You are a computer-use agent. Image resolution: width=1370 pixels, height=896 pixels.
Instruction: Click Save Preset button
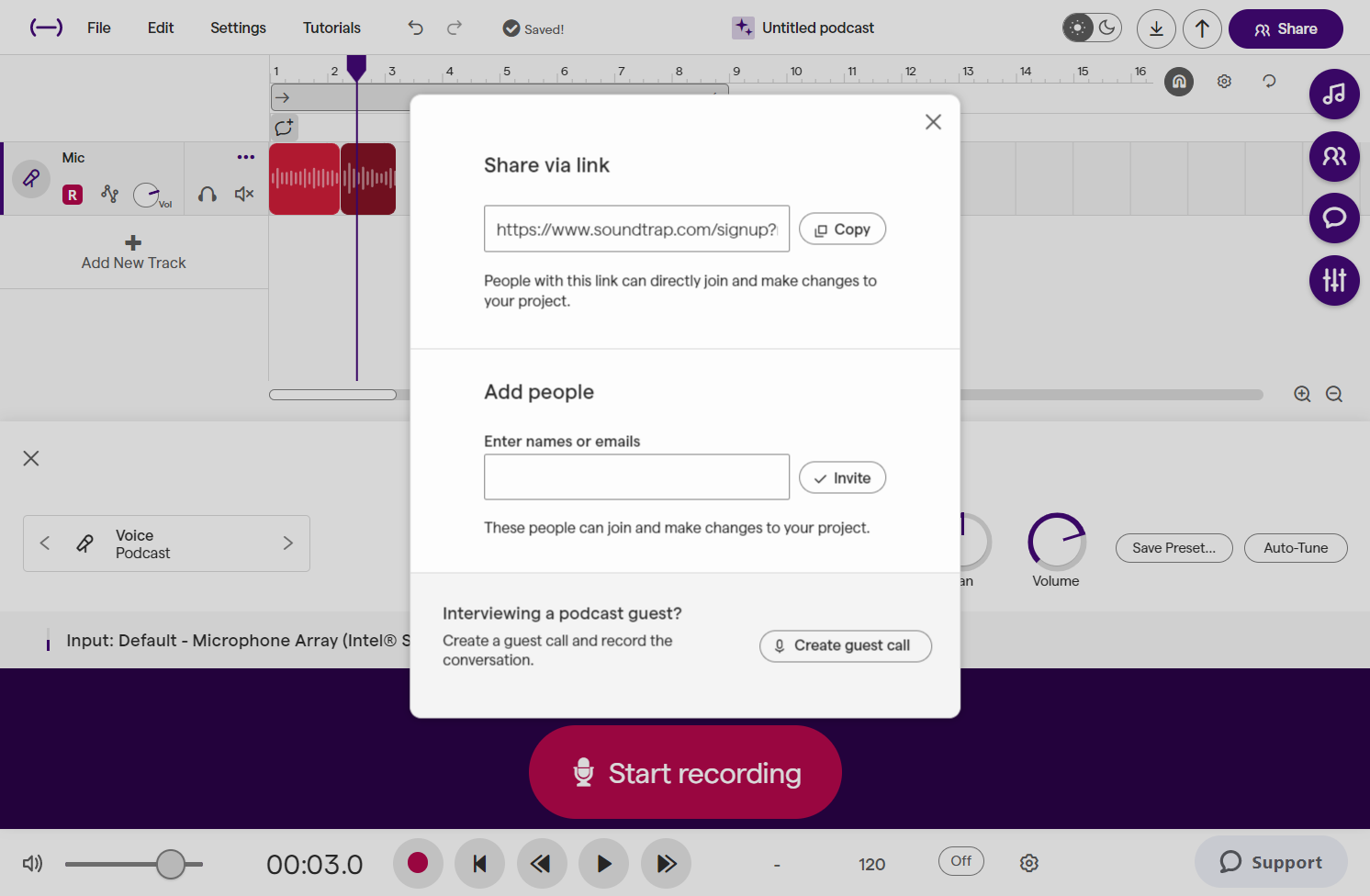click(1173, 548)
